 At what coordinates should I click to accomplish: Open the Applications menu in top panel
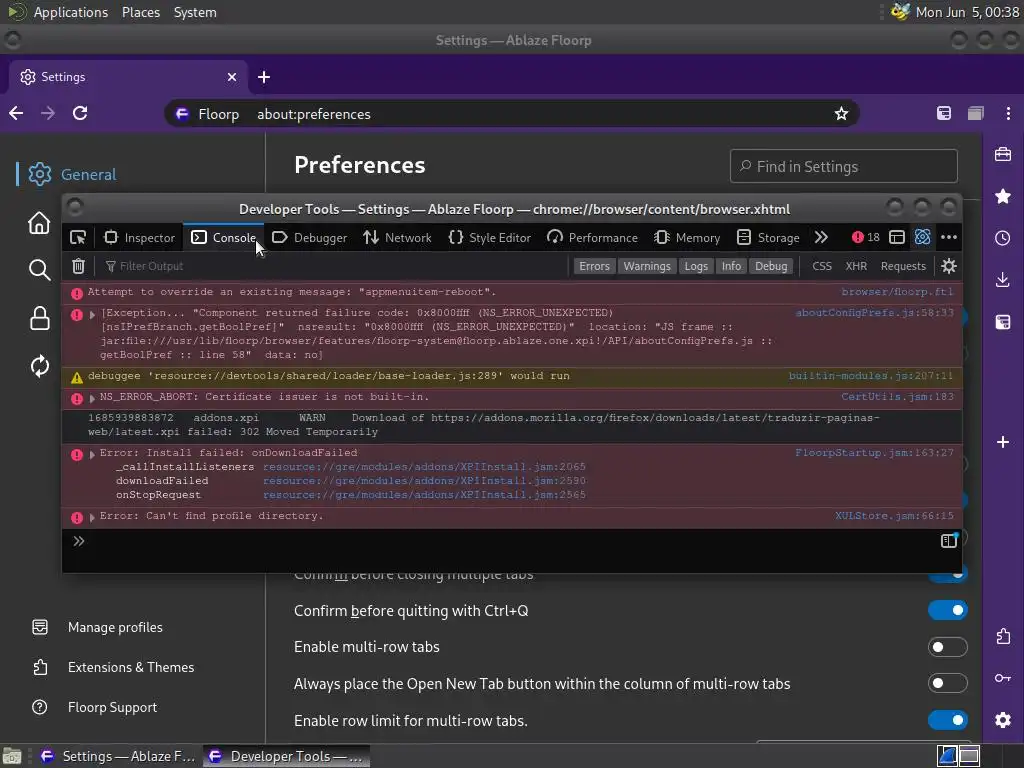pyautogui.click(x=71, y=12)
